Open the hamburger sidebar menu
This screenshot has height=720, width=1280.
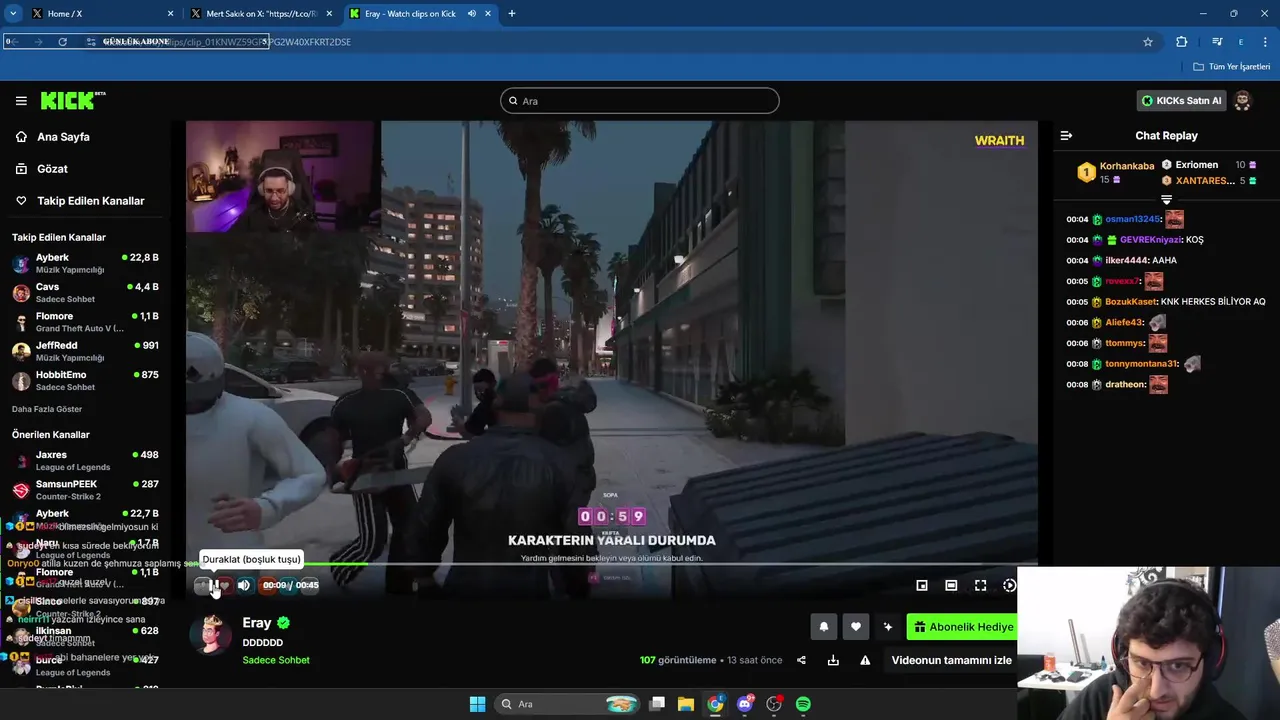[21, 101]
